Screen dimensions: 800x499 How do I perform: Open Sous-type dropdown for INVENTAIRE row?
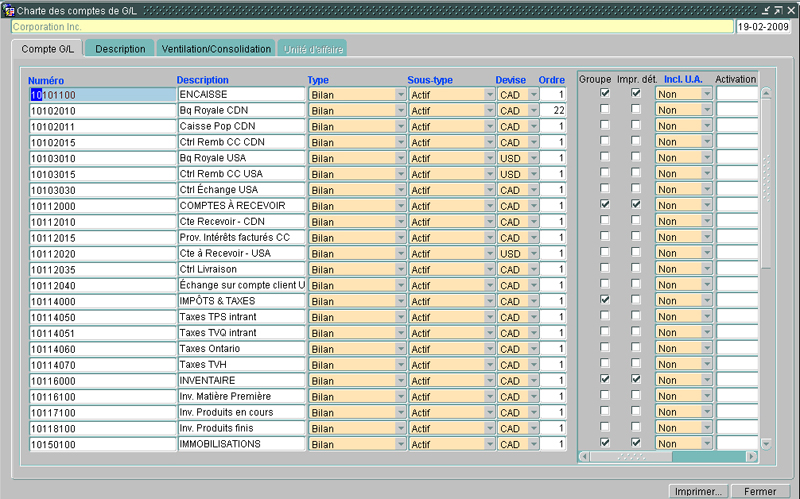[489, 381]
